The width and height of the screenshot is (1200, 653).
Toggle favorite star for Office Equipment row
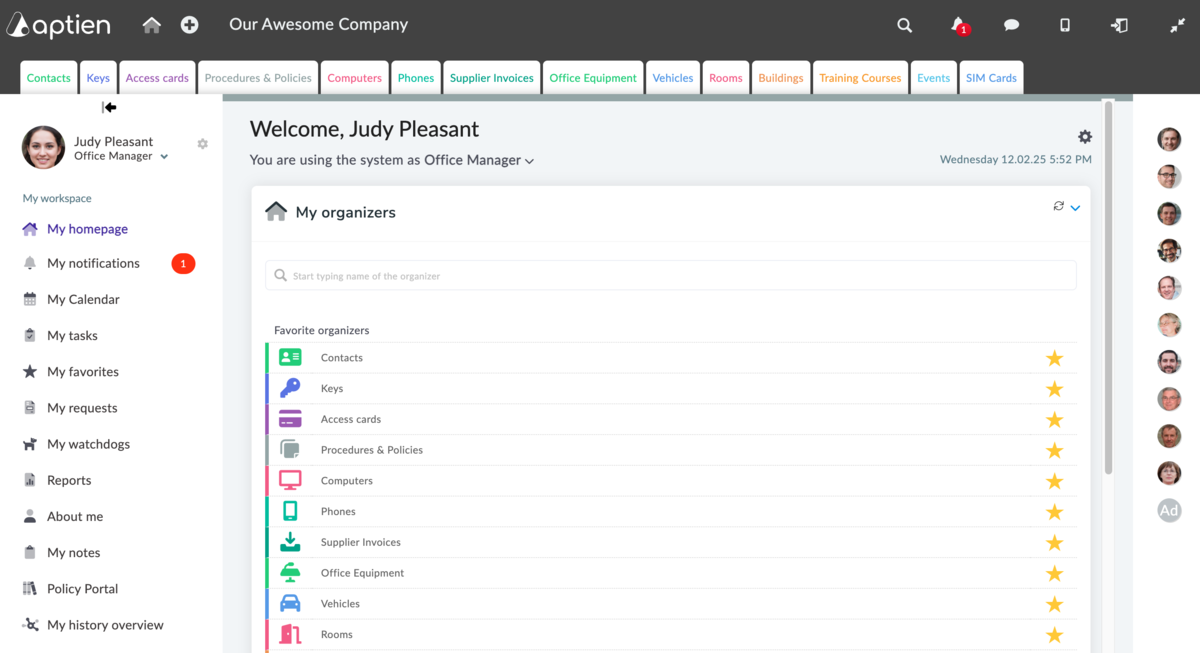[x=1054, y=574]
